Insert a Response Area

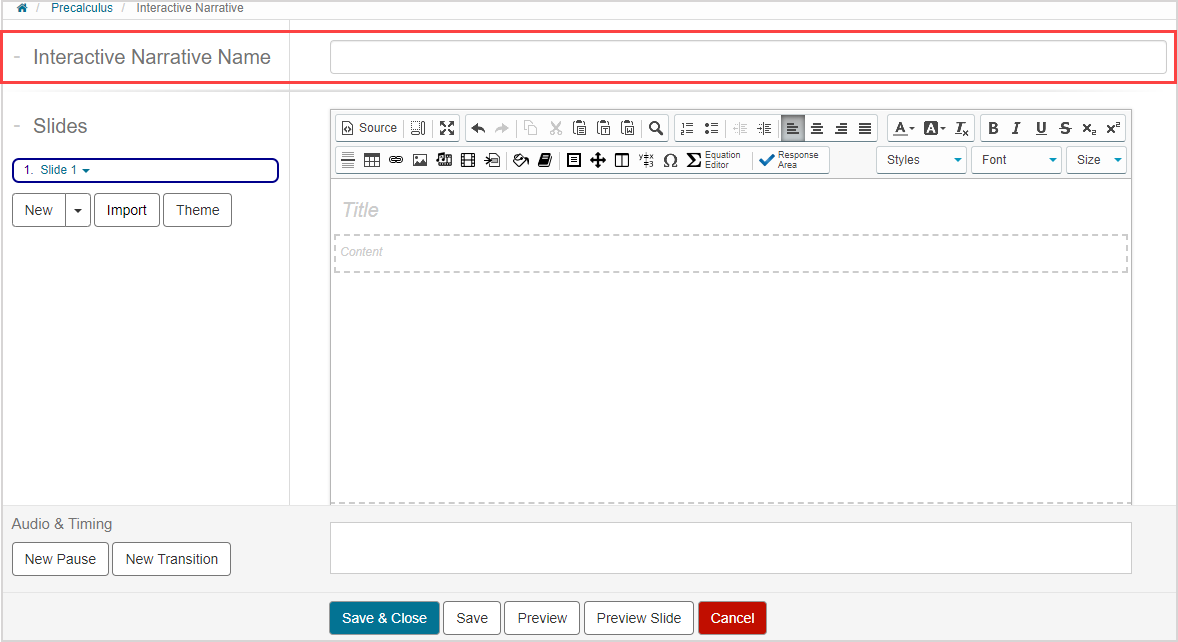790,160
